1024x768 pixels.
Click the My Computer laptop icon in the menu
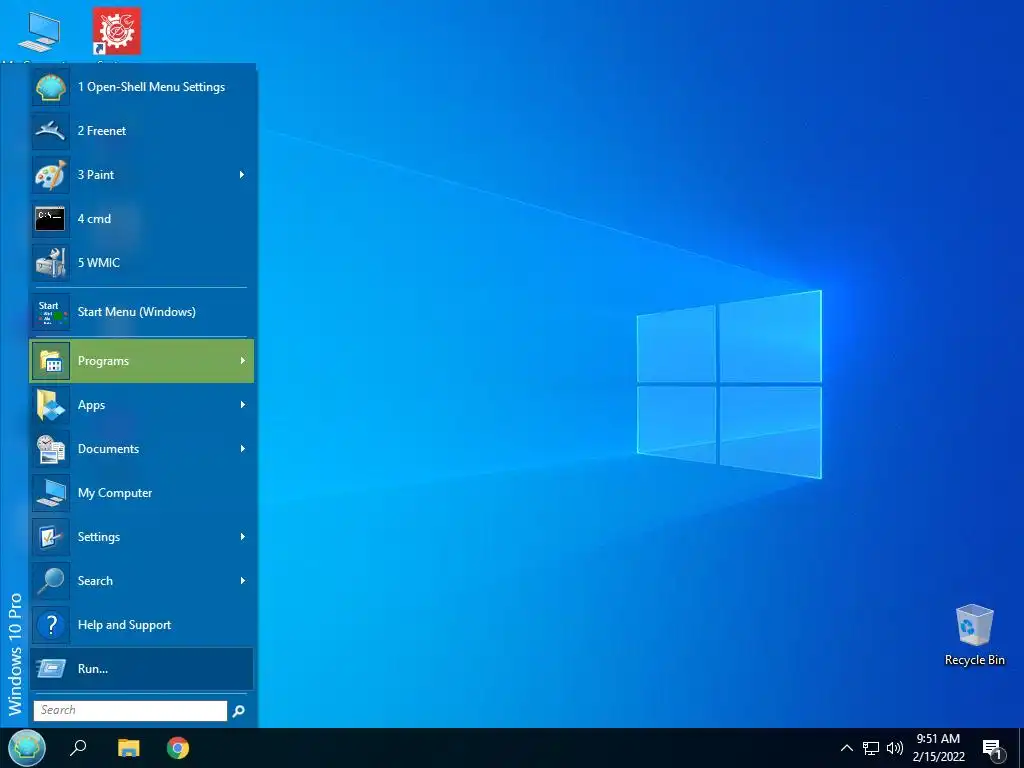click(50, 492)
